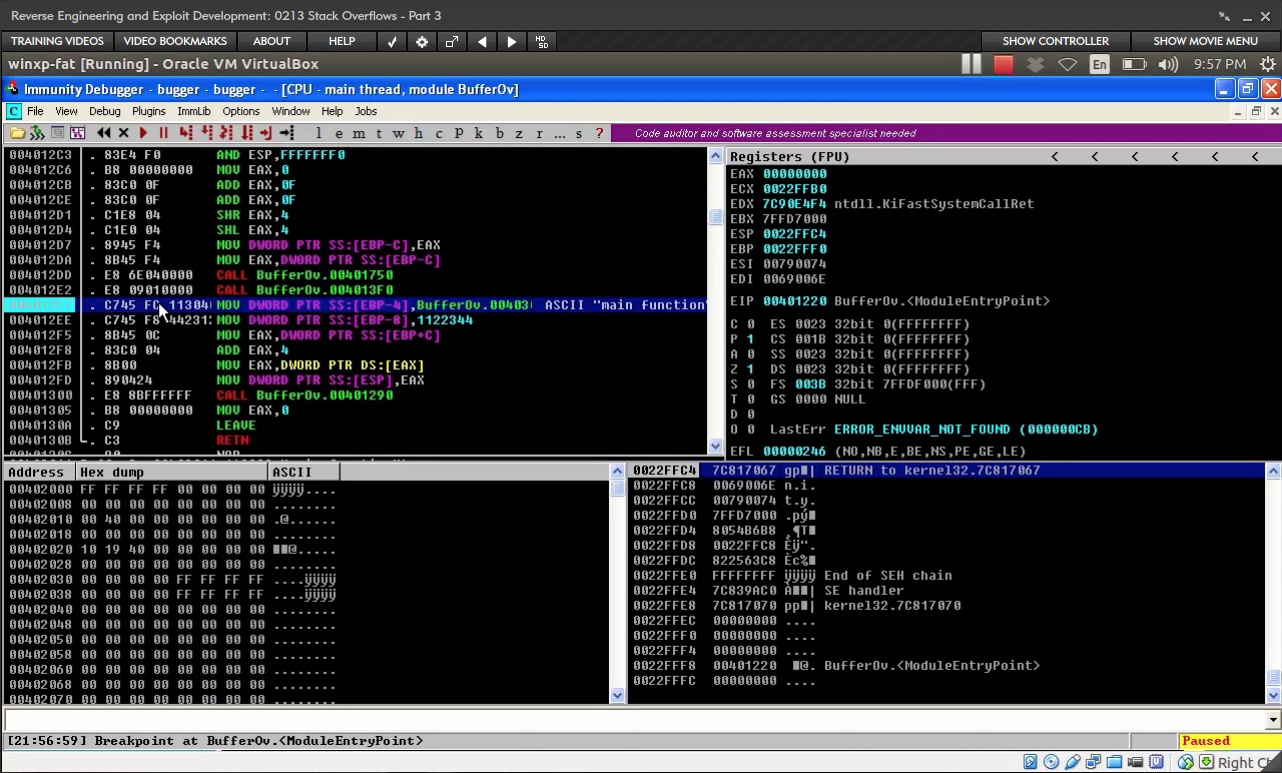
Task: Click the Go to address arrow icon
Action: 287,132
